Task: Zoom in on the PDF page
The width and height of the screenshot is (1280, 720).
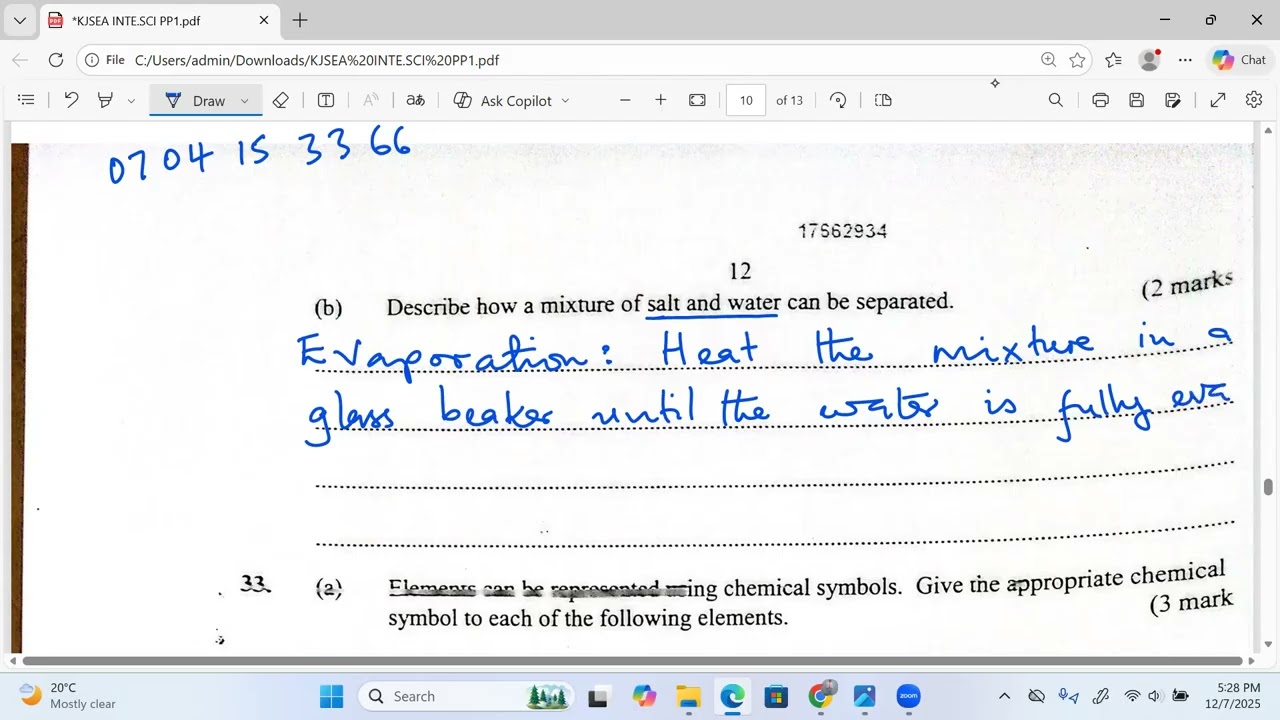Action: [661, 100]
